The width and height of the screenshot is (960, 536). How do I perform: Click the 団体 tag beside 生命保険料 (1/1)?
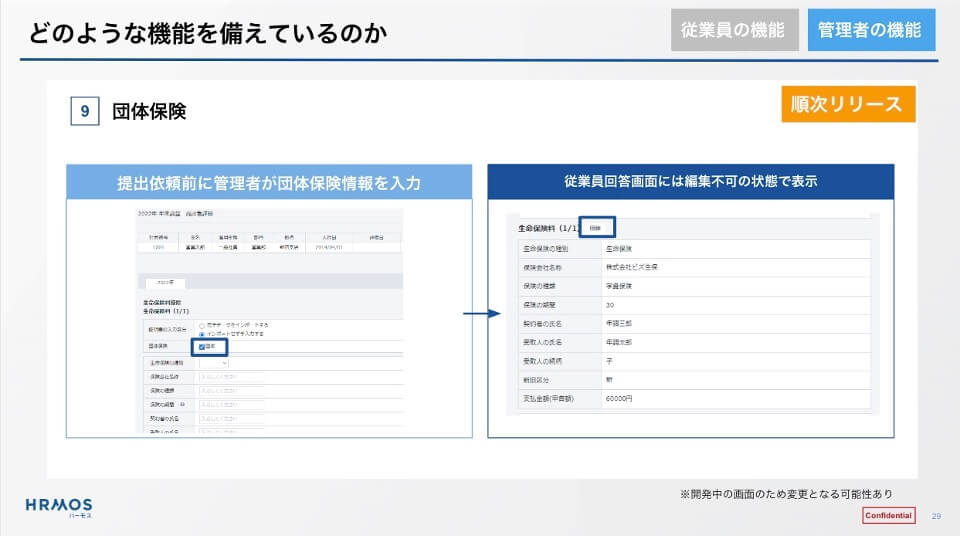[x=594, y=228]
